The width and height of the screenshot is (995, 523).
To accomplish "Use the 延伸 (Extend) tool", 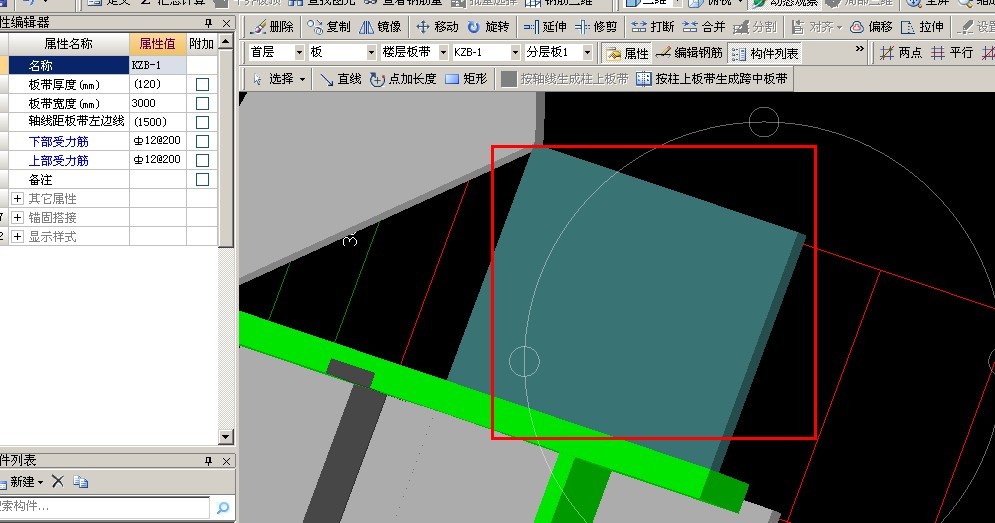I will (545, 27).
